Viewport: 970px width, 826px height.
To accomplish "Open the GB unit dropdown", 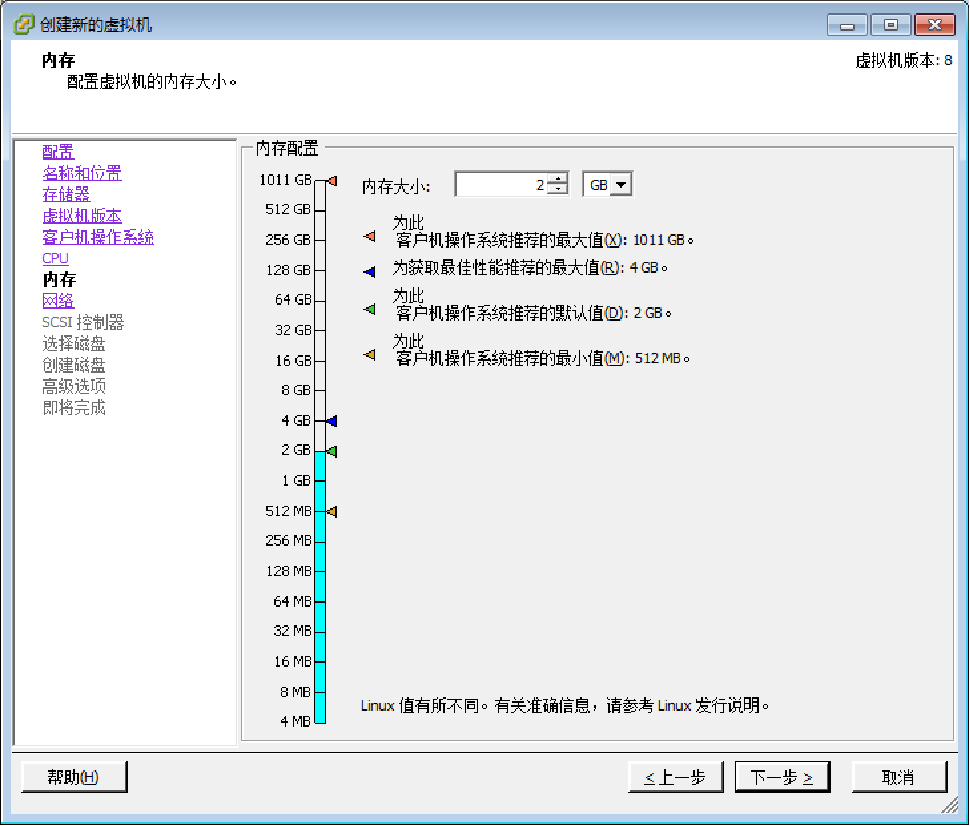I will click(621, 184).
